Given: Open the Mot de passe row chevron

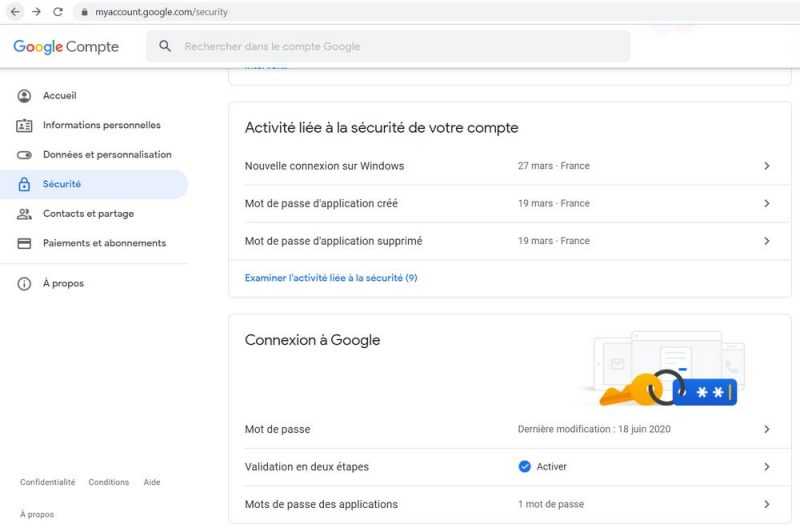Looking at the screenshot, I should (x=766, y=429).
